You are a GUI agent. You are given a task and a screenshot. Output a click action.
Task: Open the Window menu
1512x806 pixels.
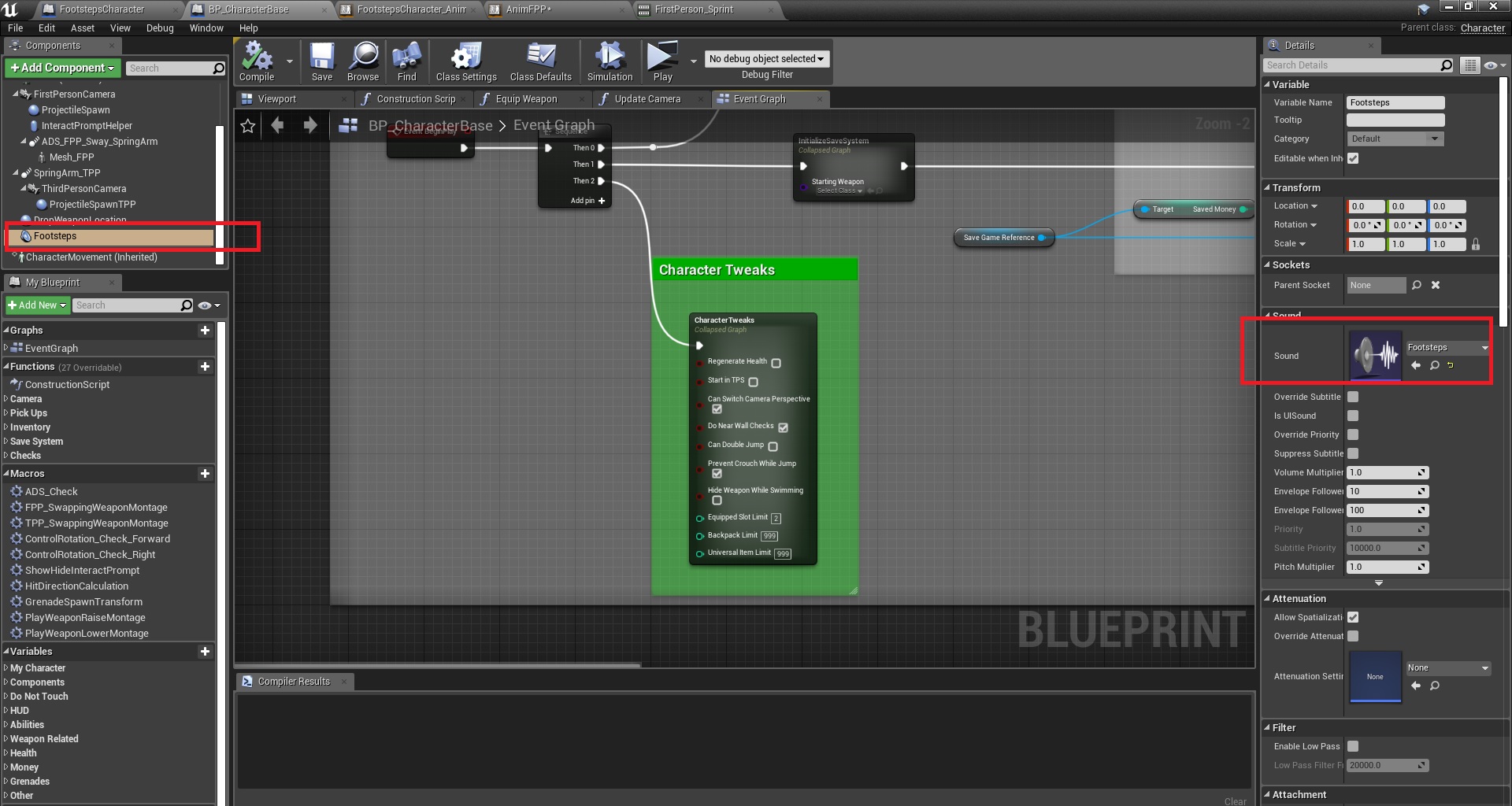click(206, 28)
